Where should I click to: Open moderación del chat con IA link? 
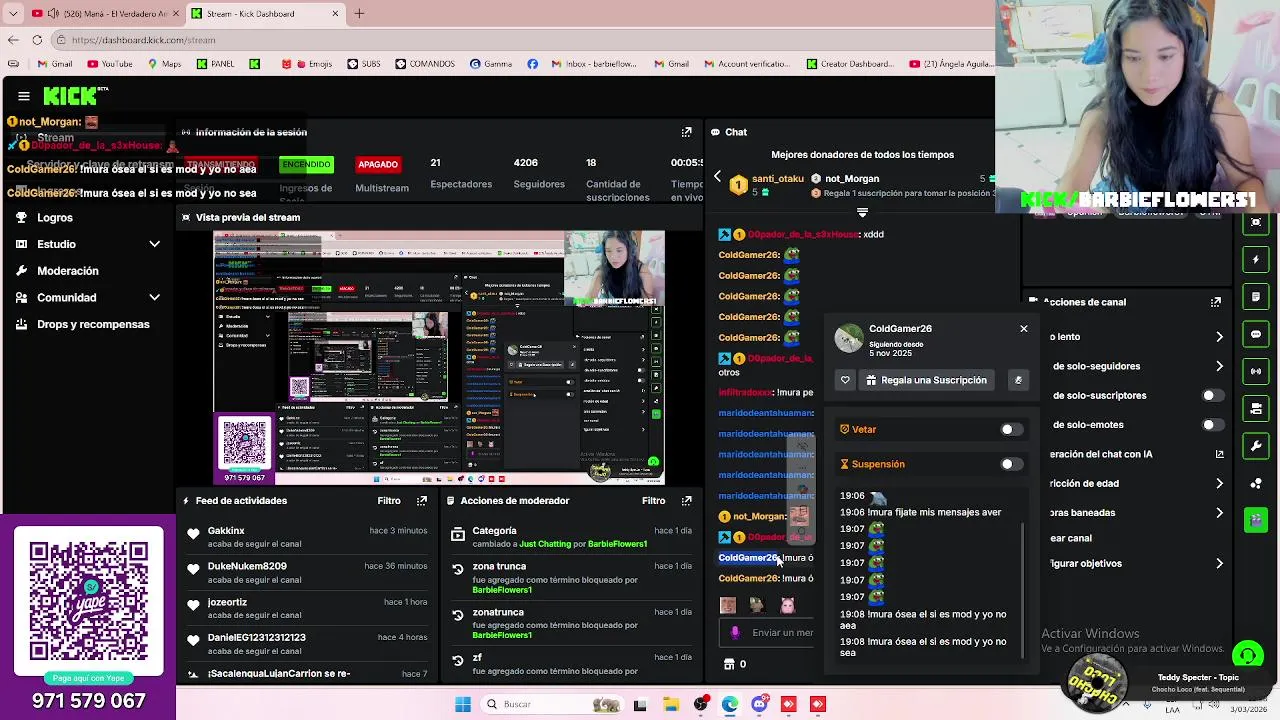(1219, 454)
